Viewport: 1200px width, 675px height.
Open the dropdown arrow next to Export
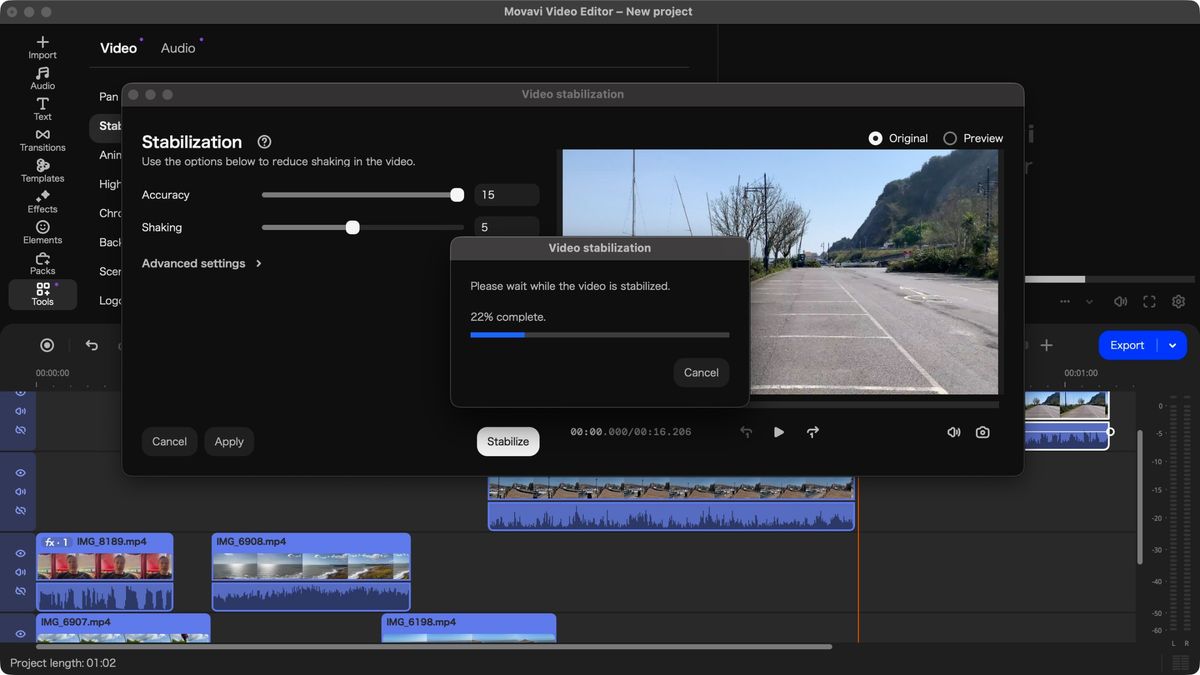(1173, 345)
